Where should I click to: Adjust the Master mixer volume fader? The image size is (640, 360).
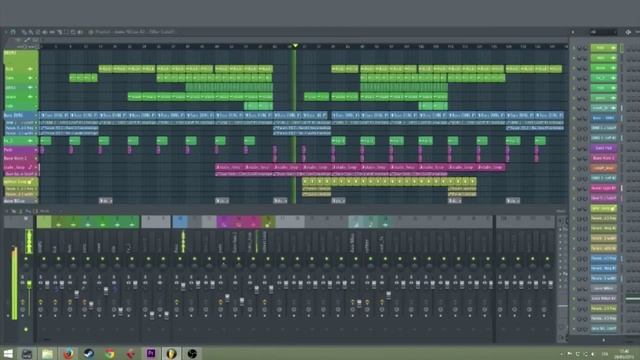click(29, 284)
